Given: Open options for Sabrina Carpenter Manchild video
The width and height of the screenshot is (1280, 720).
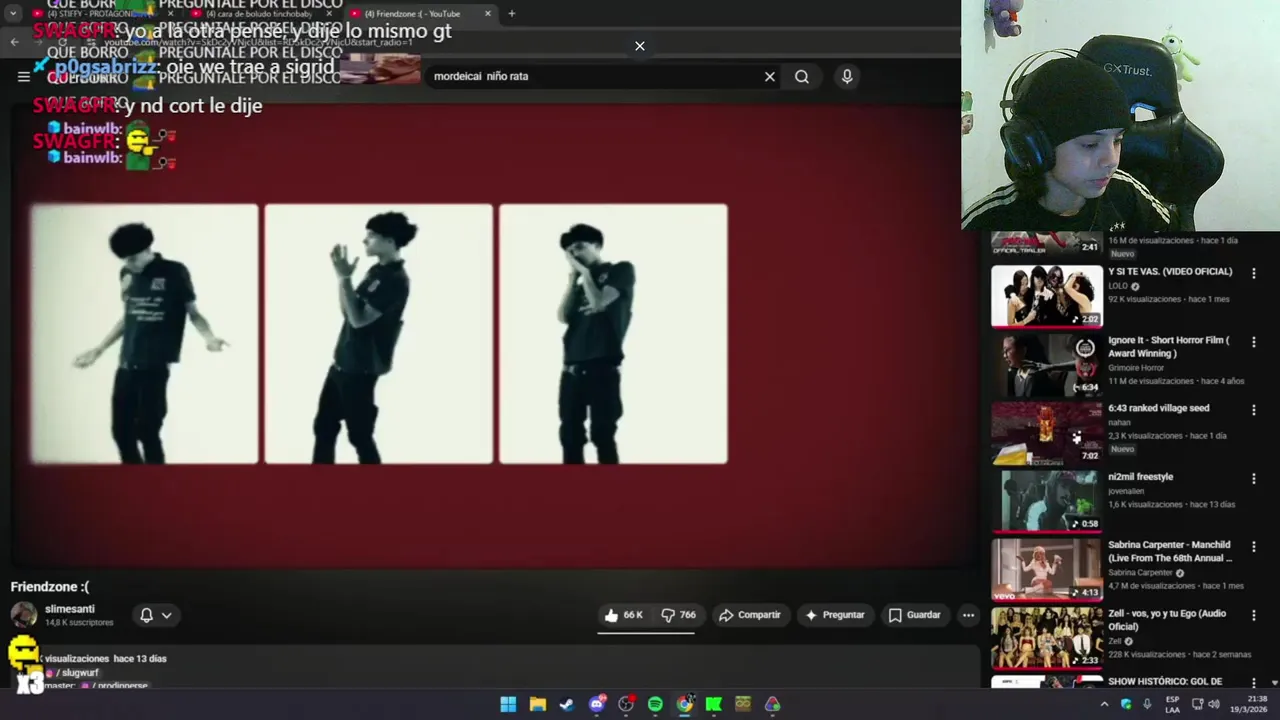Looking at the screenshot, I should tap(1253, 547).
